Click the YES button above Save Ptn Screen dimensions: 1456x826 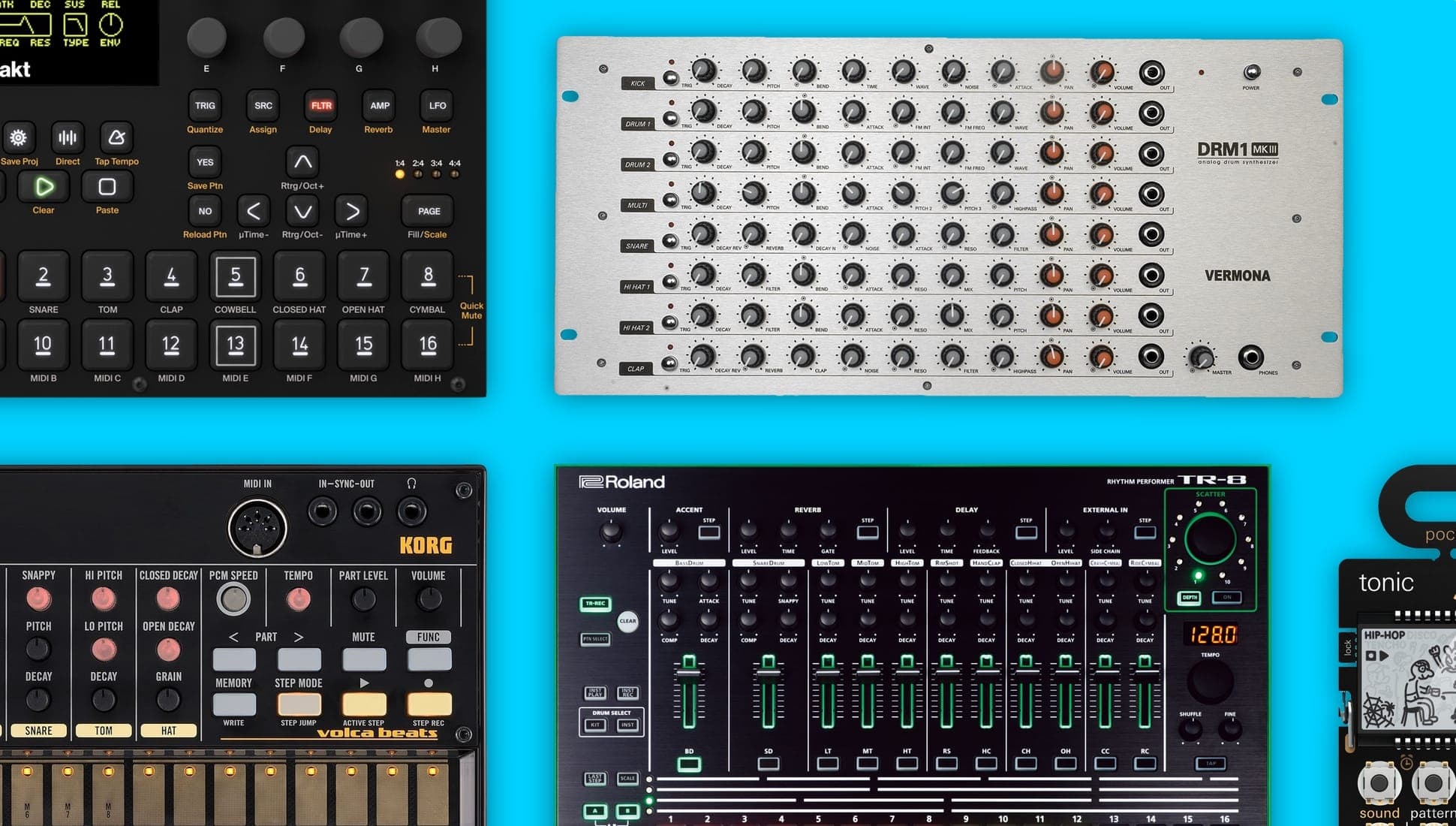click(205, 162)
